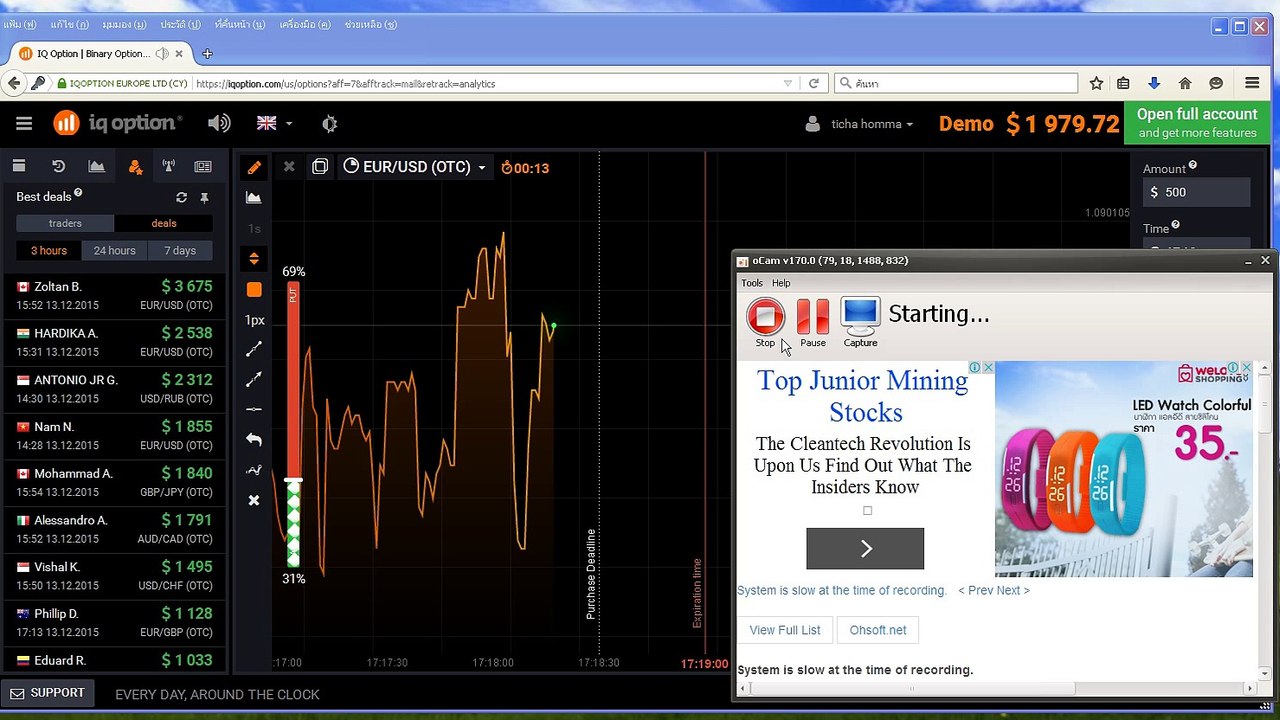The image size is (1280, 720).
Task: Pause recording in oCam
Action: (813, 323)
